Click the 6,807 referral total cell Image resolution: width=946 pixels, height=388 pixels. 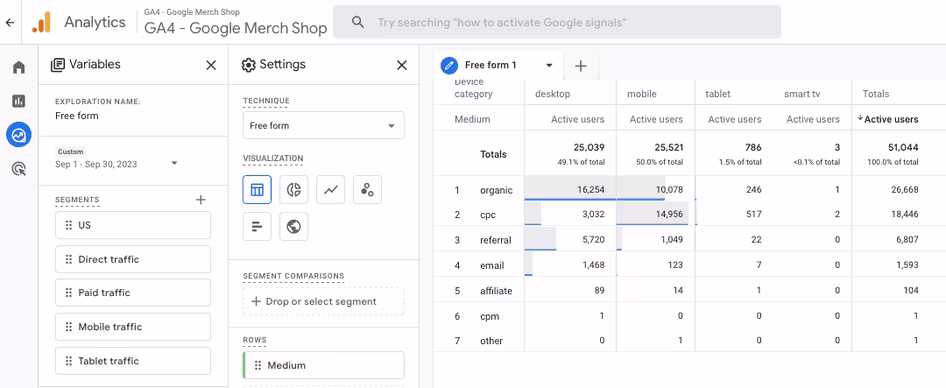pyautogui.click(x=907, y=240)
